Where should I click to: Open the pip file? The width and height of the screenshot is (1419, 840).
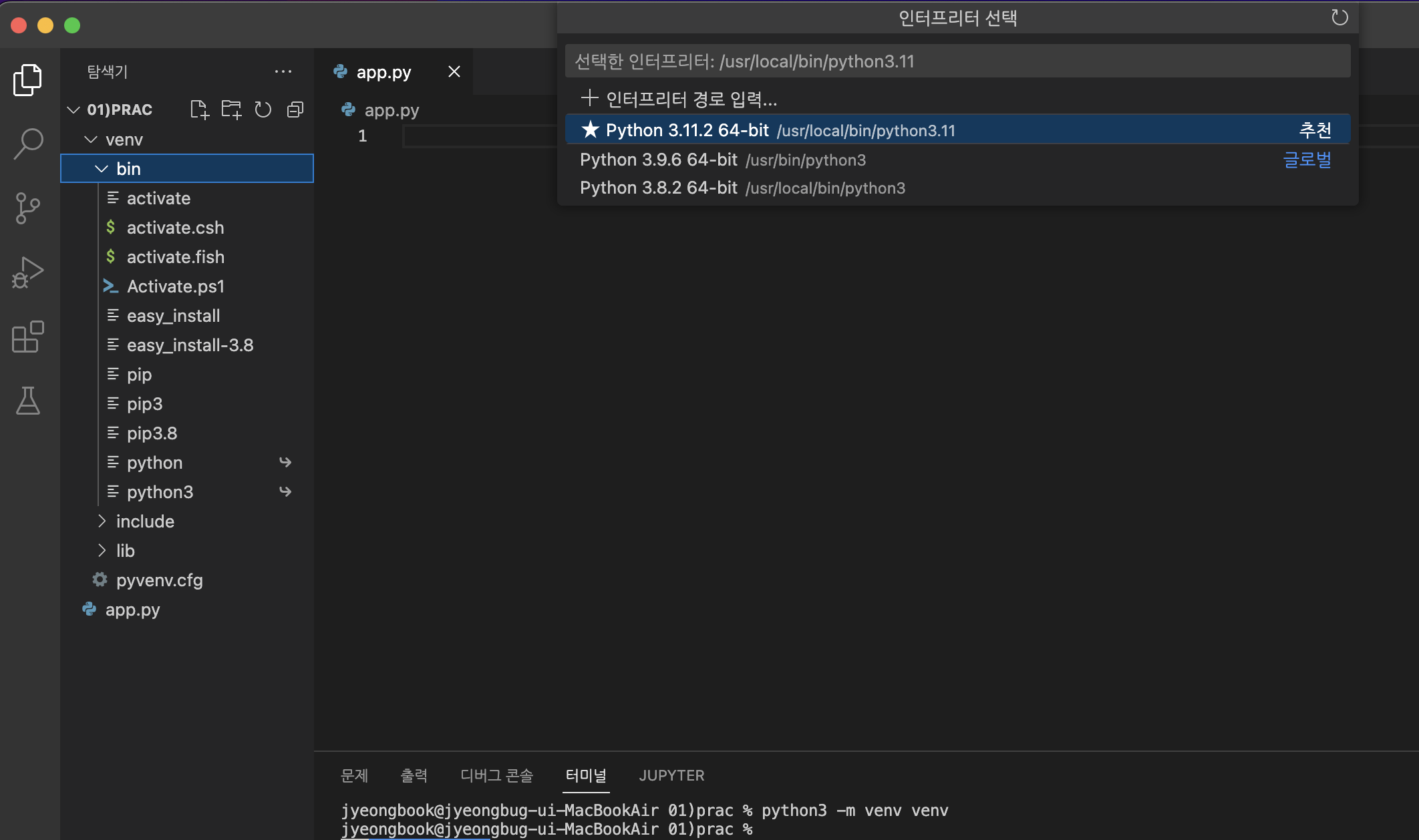click(x=187, y=374)
